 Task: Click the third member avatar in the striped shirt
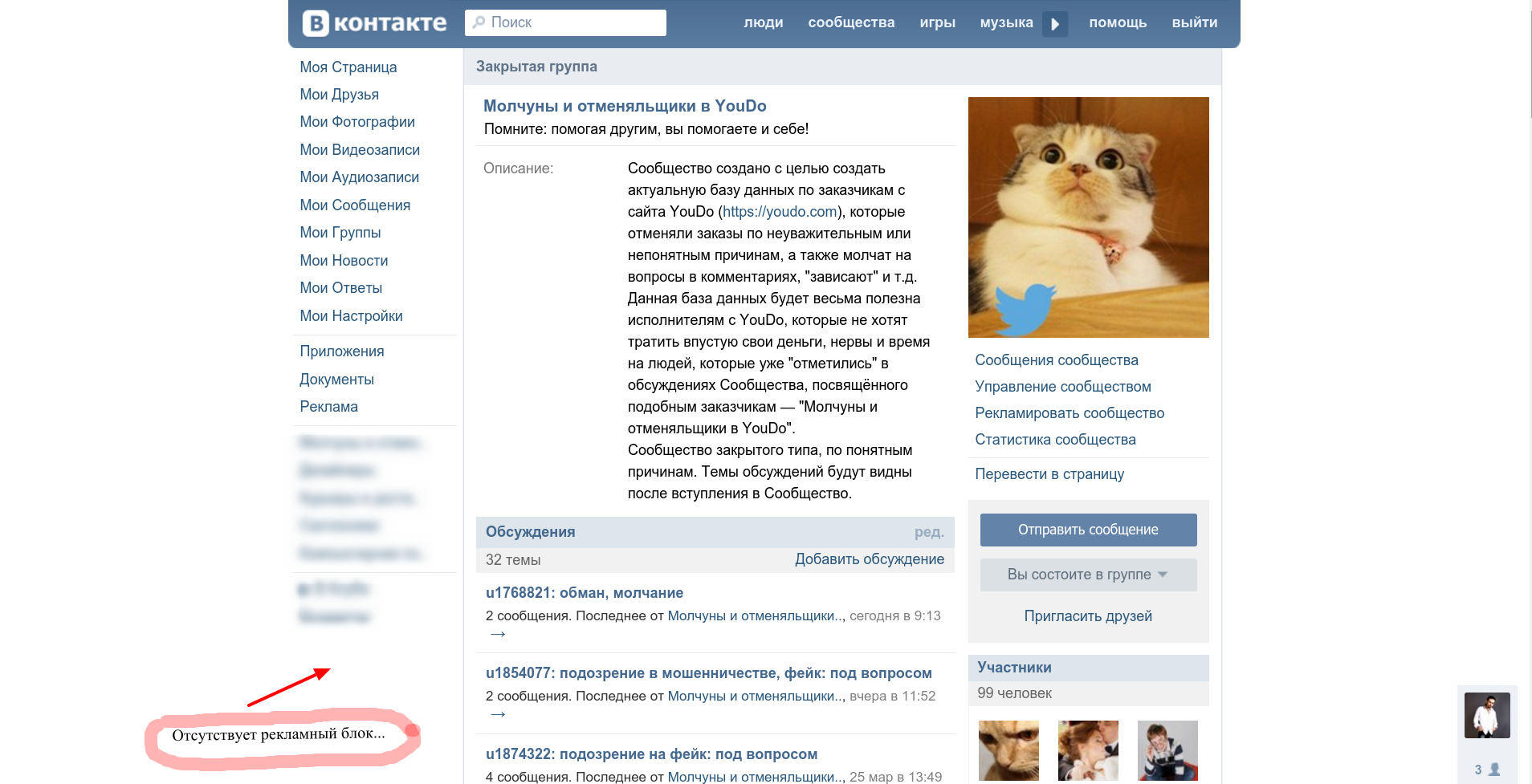point(1167,750)
